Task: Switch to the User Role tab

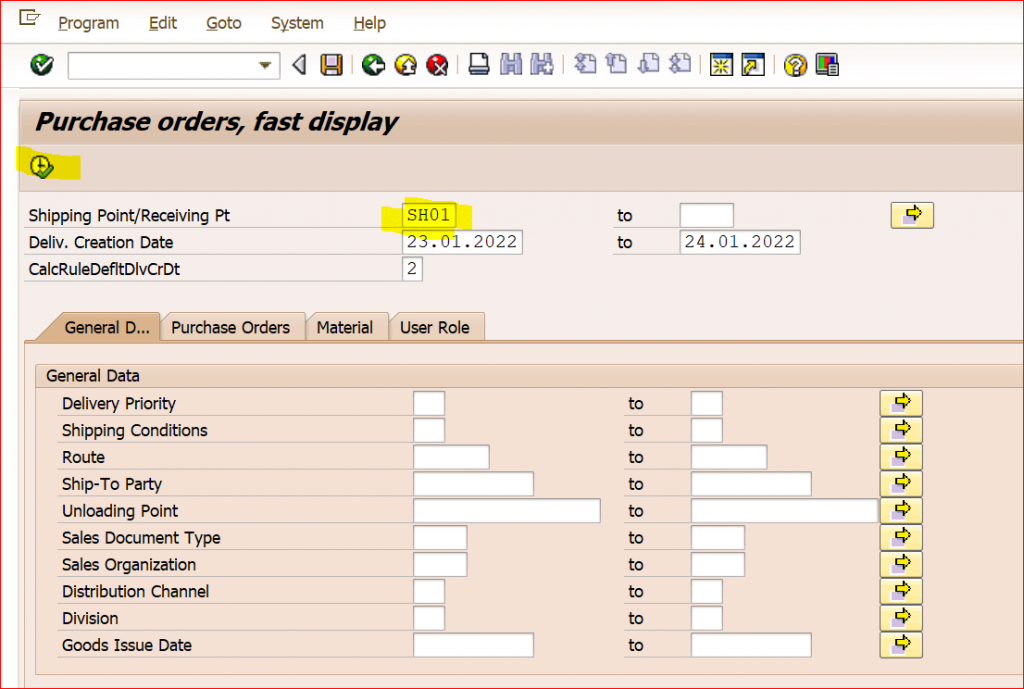Action: tap(435, 327)
